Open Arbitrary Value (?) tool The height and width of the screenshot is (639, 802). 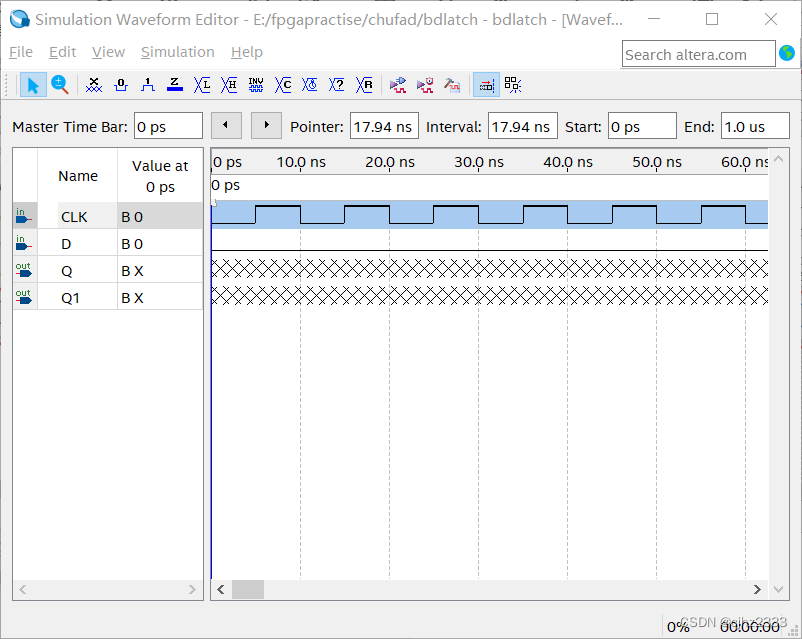click(x=337, y=85)
